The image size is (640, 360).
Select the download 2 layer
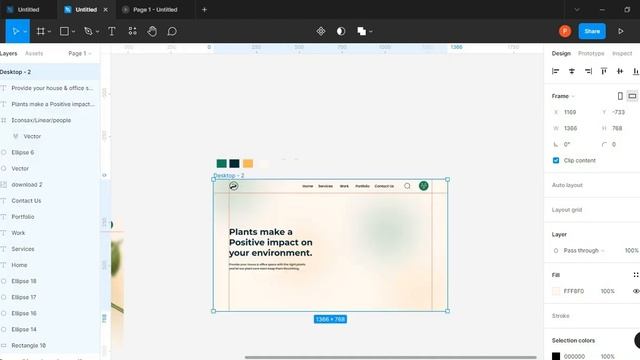(50, 184)
